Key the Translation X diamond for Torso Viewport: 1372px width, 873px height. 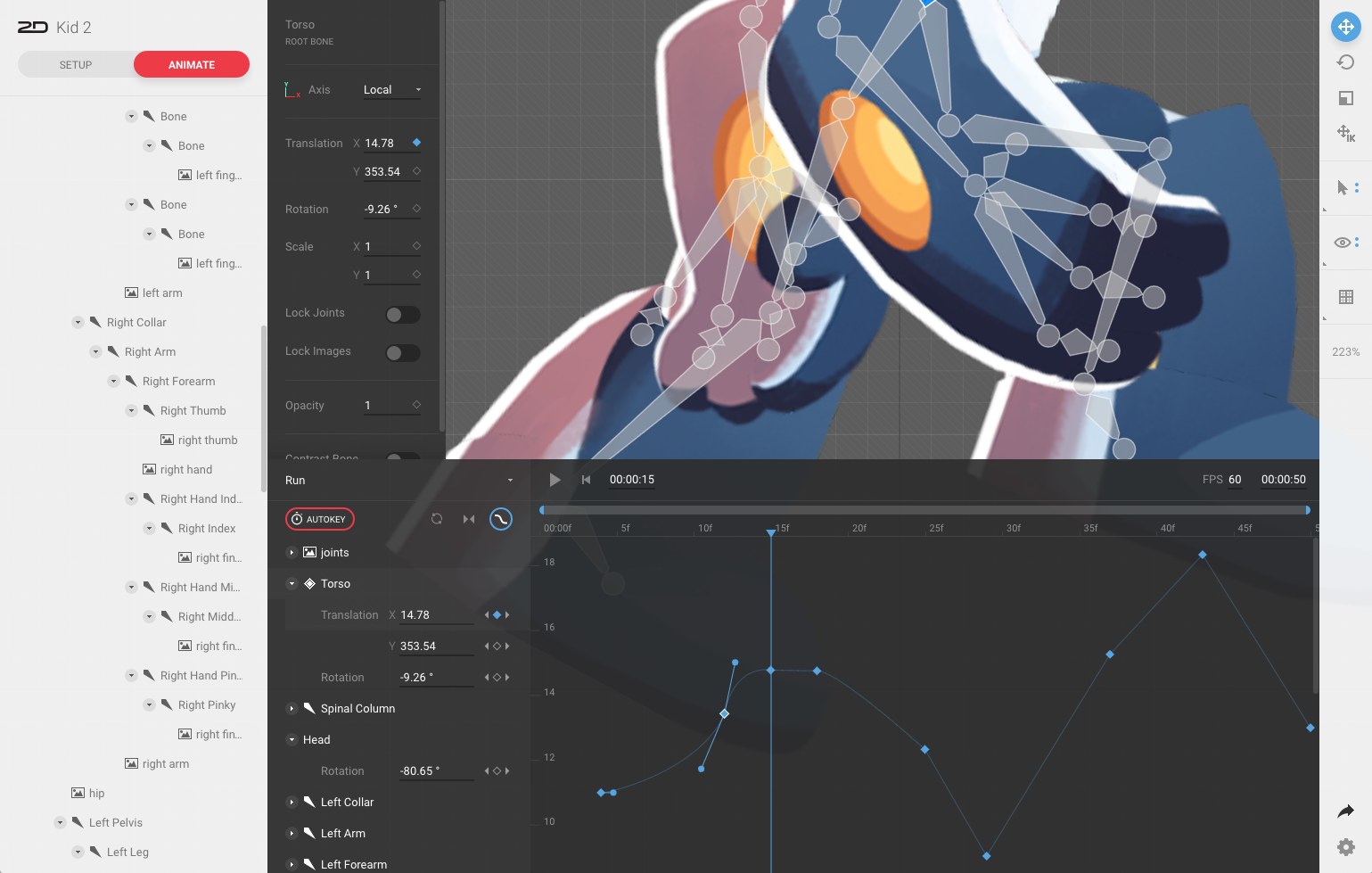click(495, 614)
